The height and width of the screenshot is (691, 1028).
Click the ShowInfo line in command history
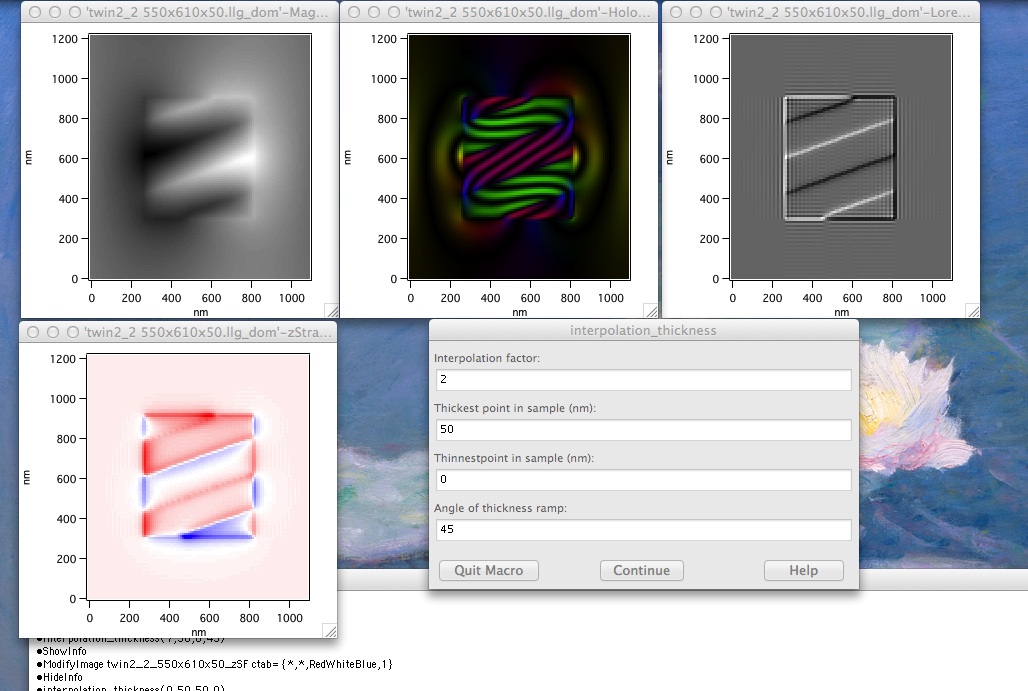[x=66, y=650]
